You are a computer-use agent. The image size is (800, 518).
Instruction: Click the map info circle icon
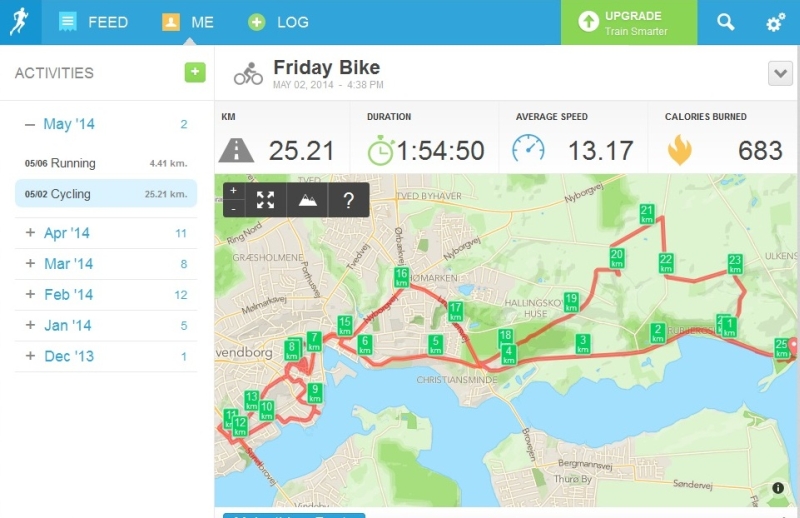pos(778,488)
